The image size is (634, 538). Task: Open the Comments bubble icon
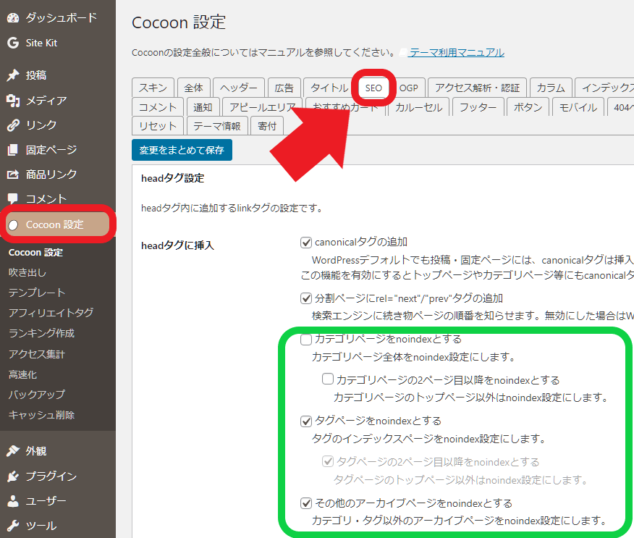tap(13, 199)
